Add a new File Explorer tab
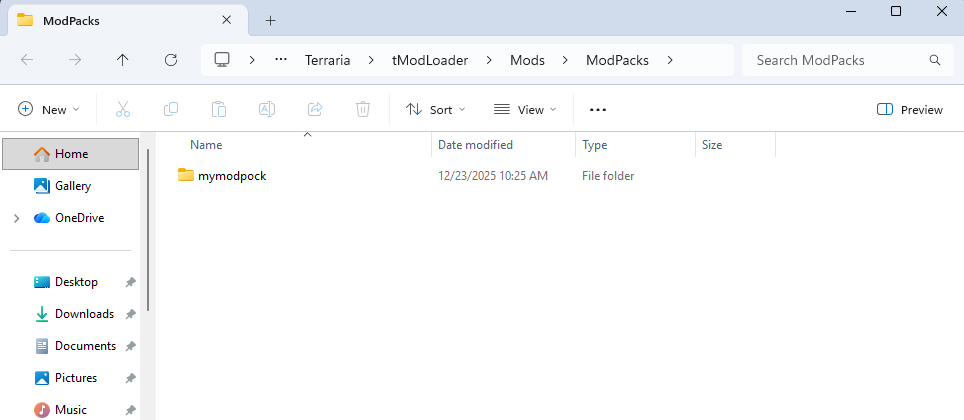This screenshot has height=420, width=964. pos(271,20)
